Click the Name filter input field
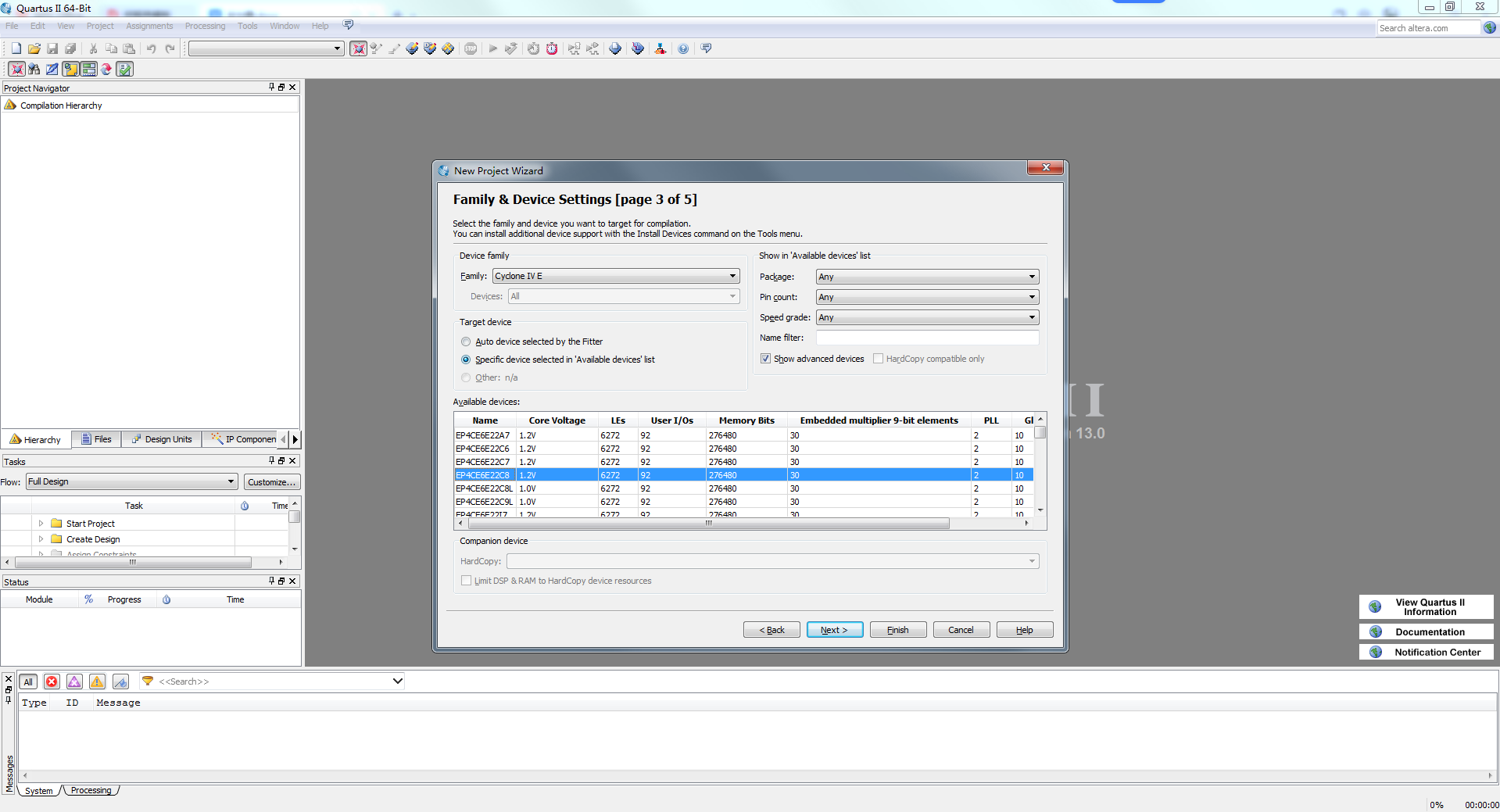 pos(927,338)
